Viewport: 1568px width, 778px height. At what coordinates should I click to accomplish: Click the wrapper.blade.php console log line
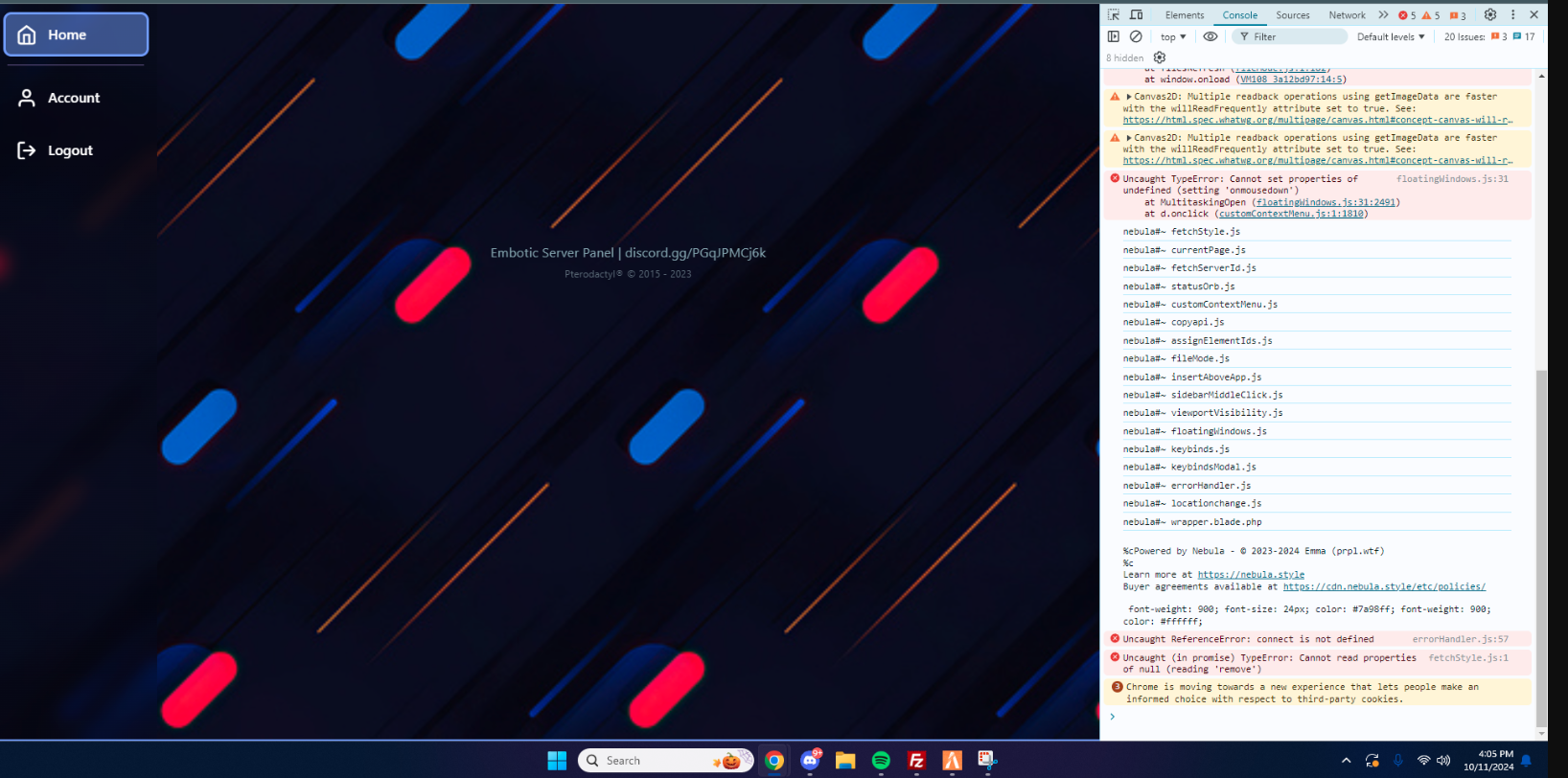click(1317, 522)
